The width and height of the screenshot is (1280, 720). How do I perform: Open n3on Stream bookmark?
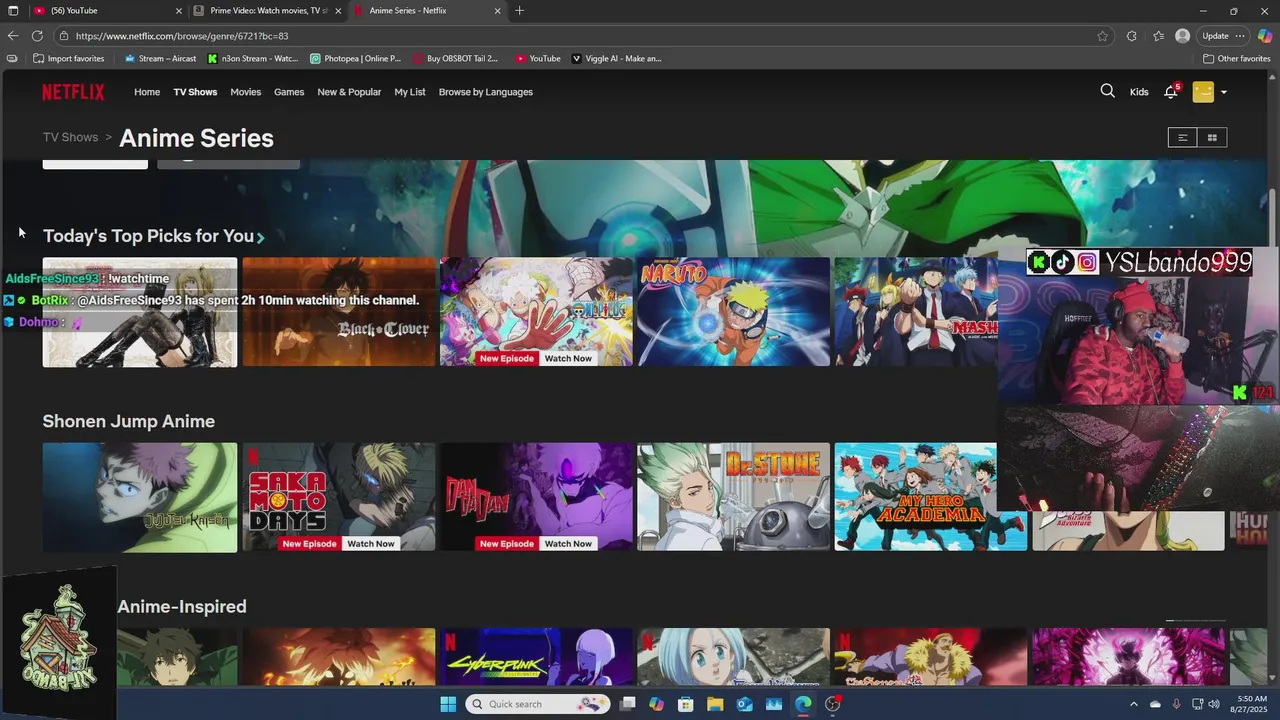pyautogui.click(x=253, y=59)
